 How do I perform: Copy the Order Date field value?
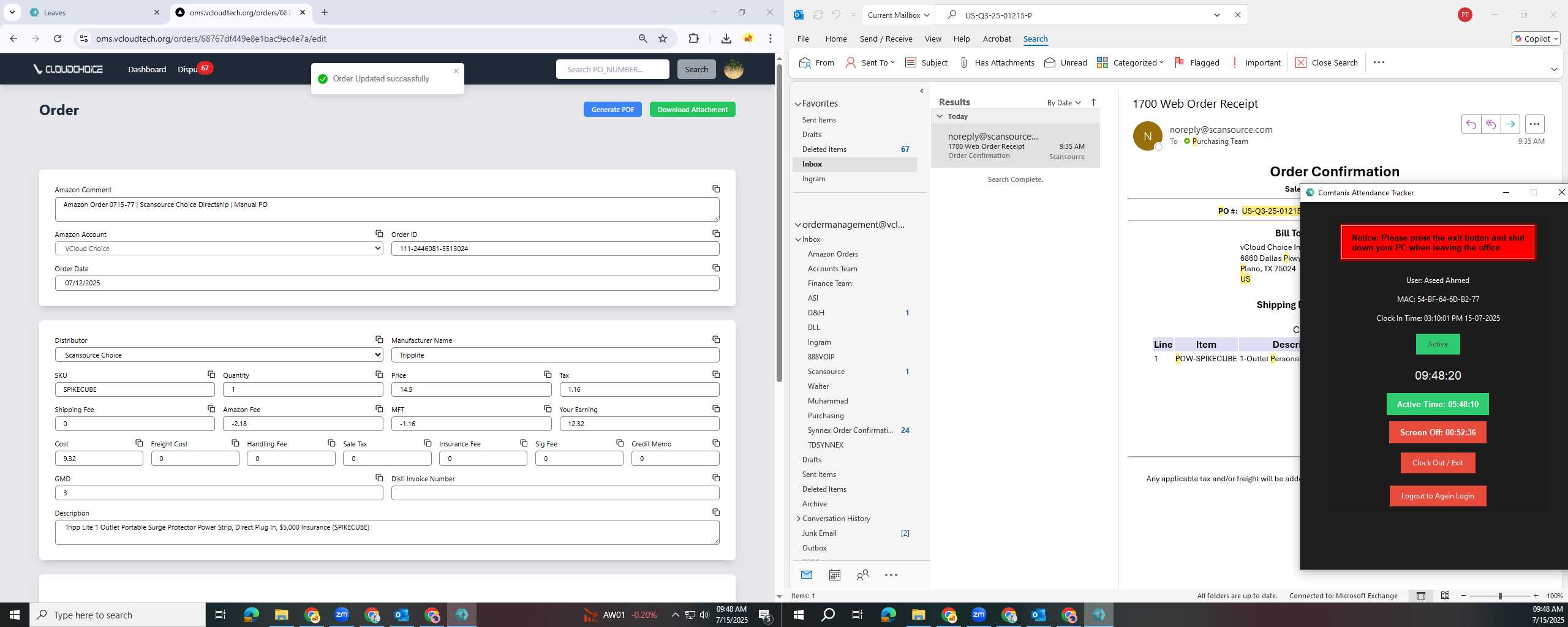(x=716, y=268)
